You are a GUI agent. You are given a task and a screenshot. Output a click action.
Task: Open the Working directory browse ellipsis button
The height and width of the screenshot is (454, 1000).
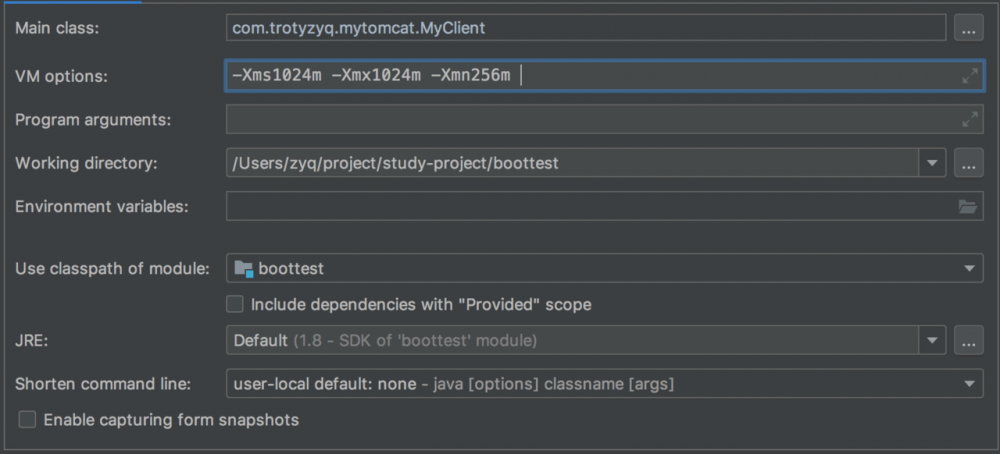[968, 163]
